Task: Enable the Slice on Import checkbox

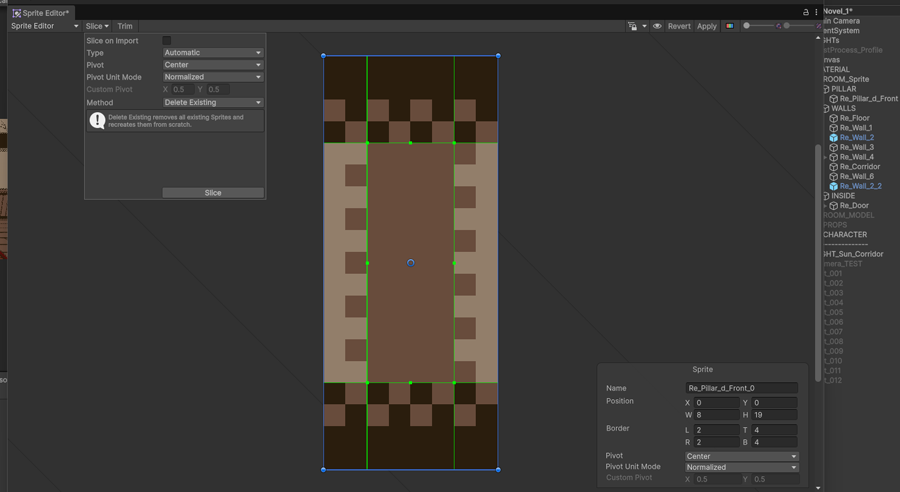Action: pos(167,41)
